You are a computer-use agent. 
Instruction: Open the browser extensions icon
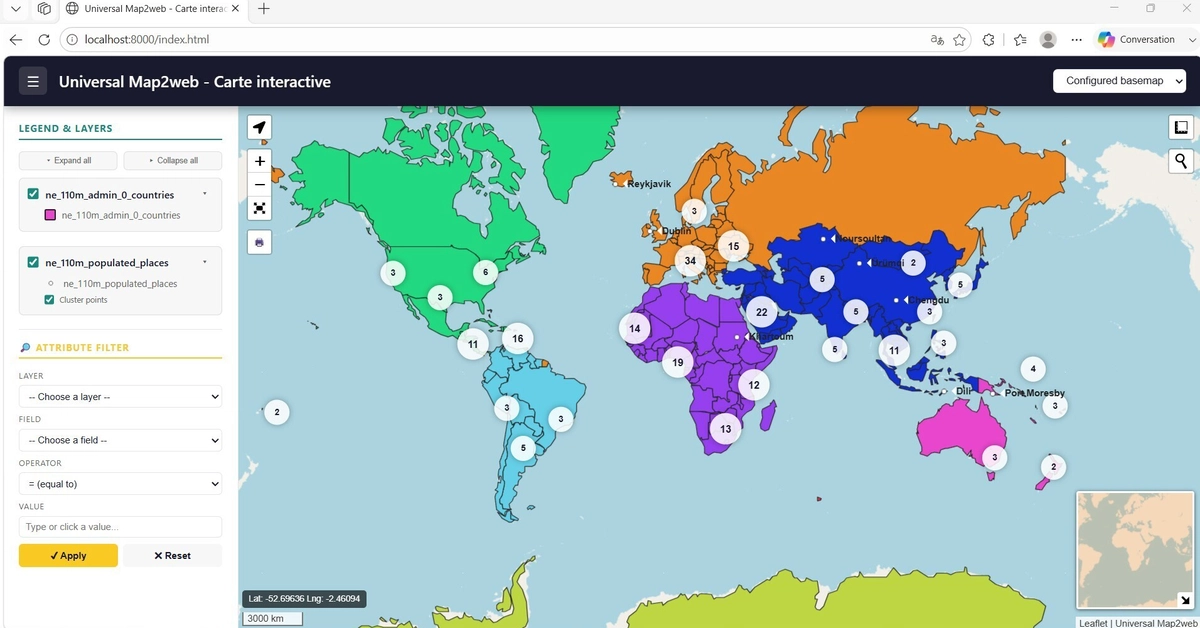(x=989, y=40)
